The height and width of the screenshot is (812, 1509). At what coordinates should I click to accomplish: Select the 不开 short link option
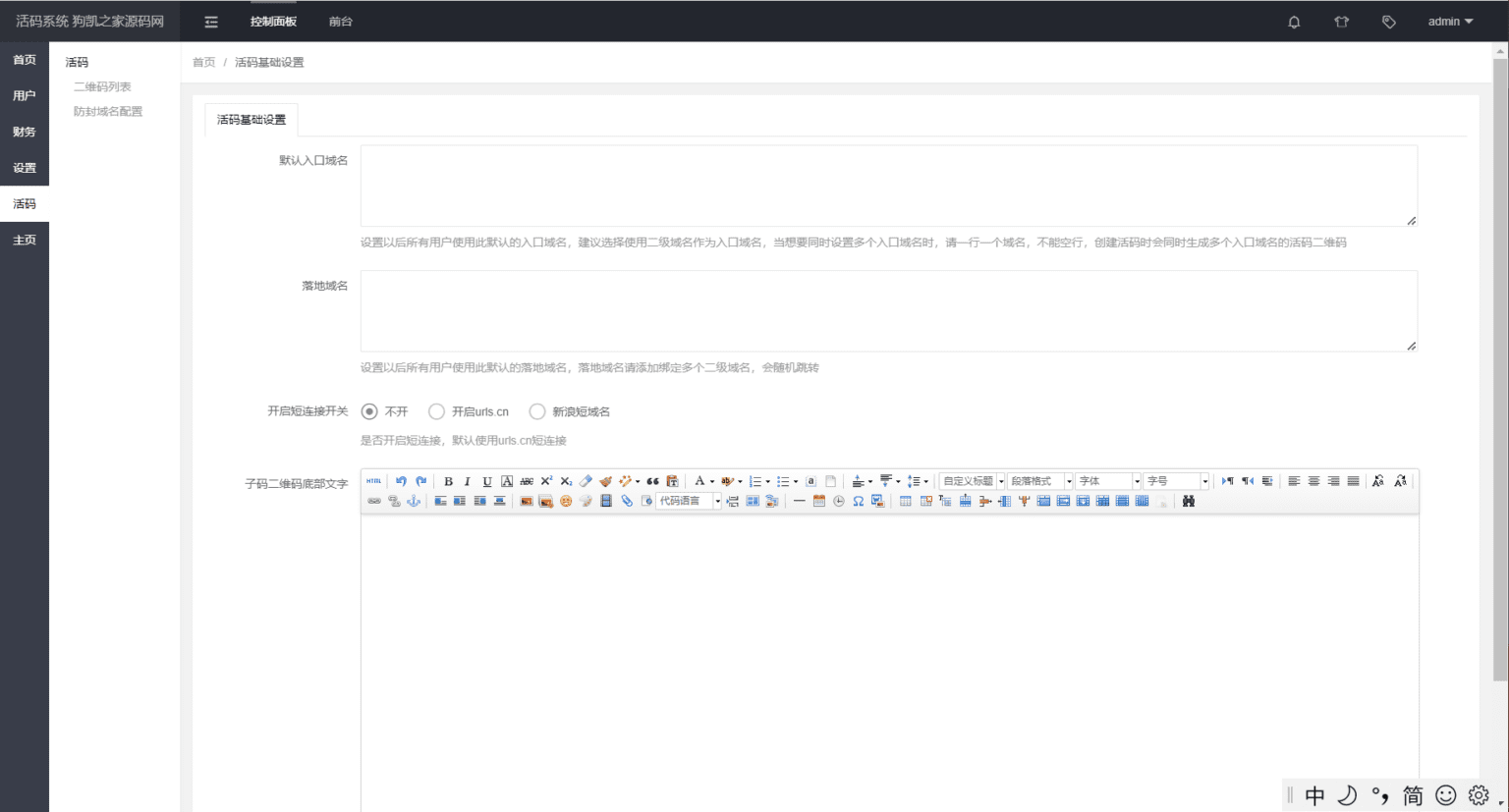pyautogui.click(x=369, y=411)
